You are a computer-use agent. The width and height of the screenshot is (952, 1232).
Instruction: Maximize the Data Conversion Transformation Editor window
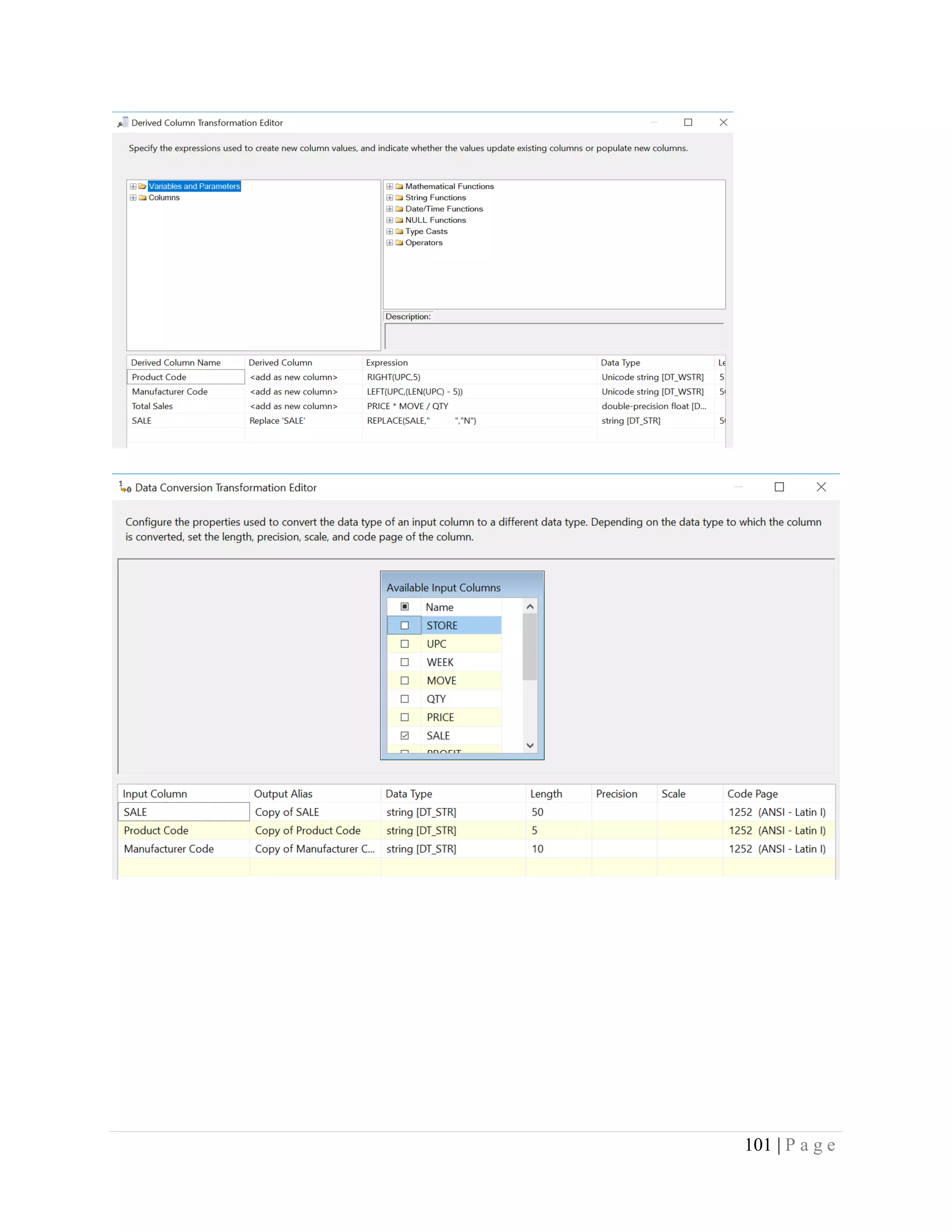(779, 487)
